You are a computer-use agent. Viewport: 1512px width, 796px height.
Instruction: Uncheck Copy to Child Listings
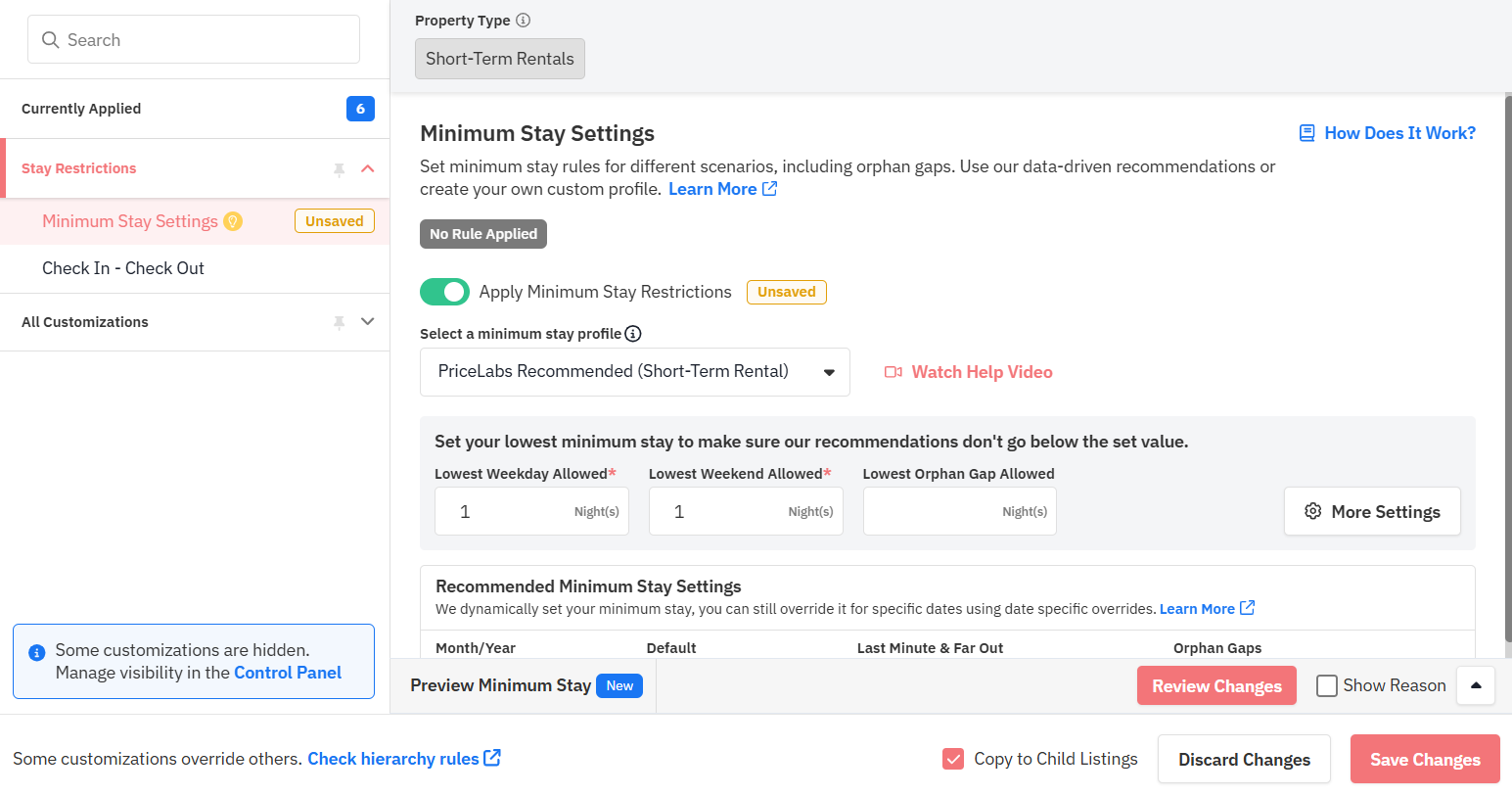click(953, 759)
